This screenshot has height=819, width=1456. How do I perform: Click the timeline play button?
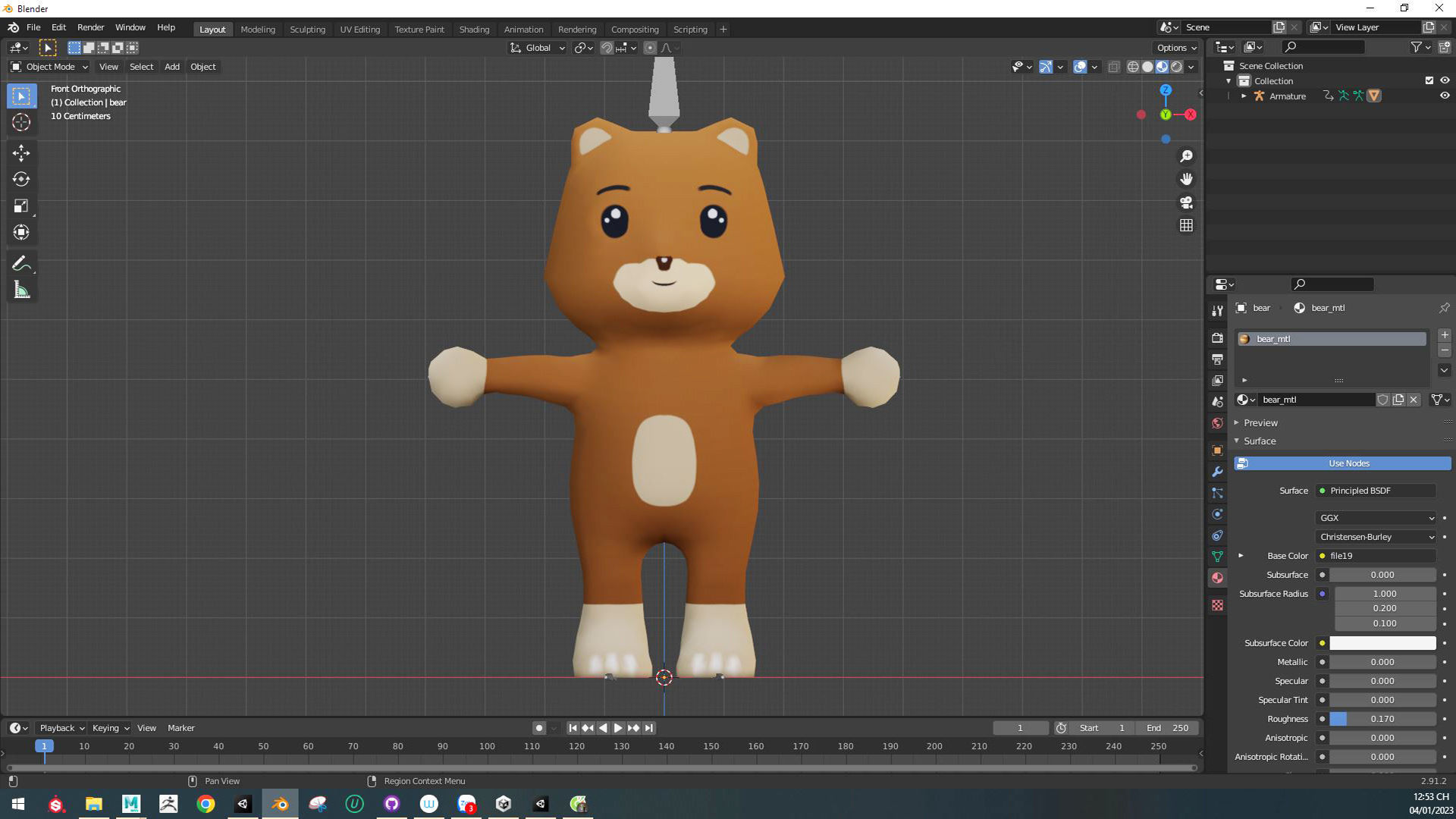618,728
